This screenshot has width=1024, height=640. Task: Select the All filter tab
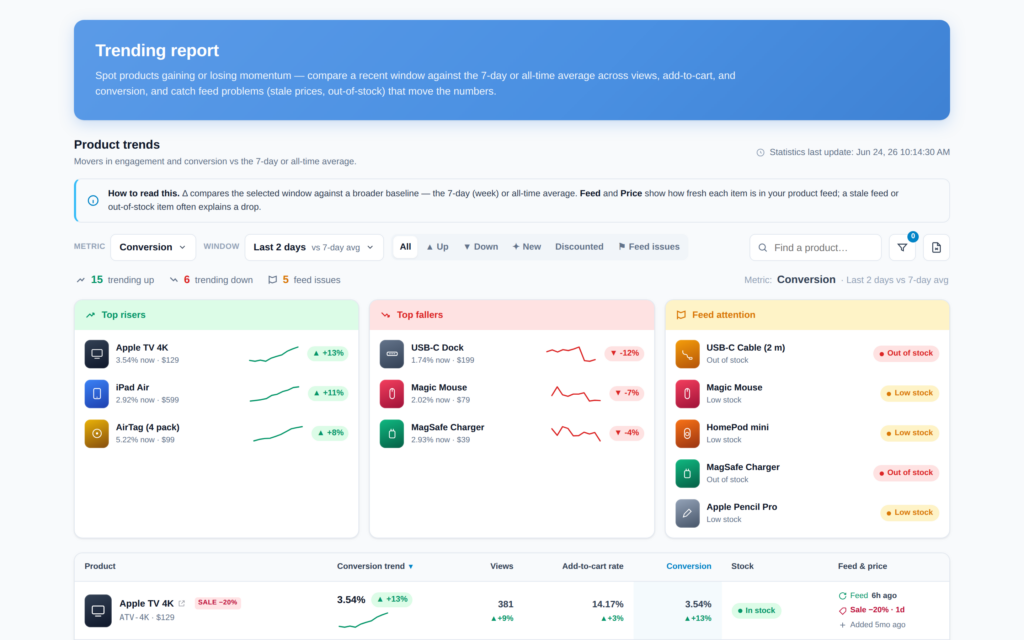point(405,247)
